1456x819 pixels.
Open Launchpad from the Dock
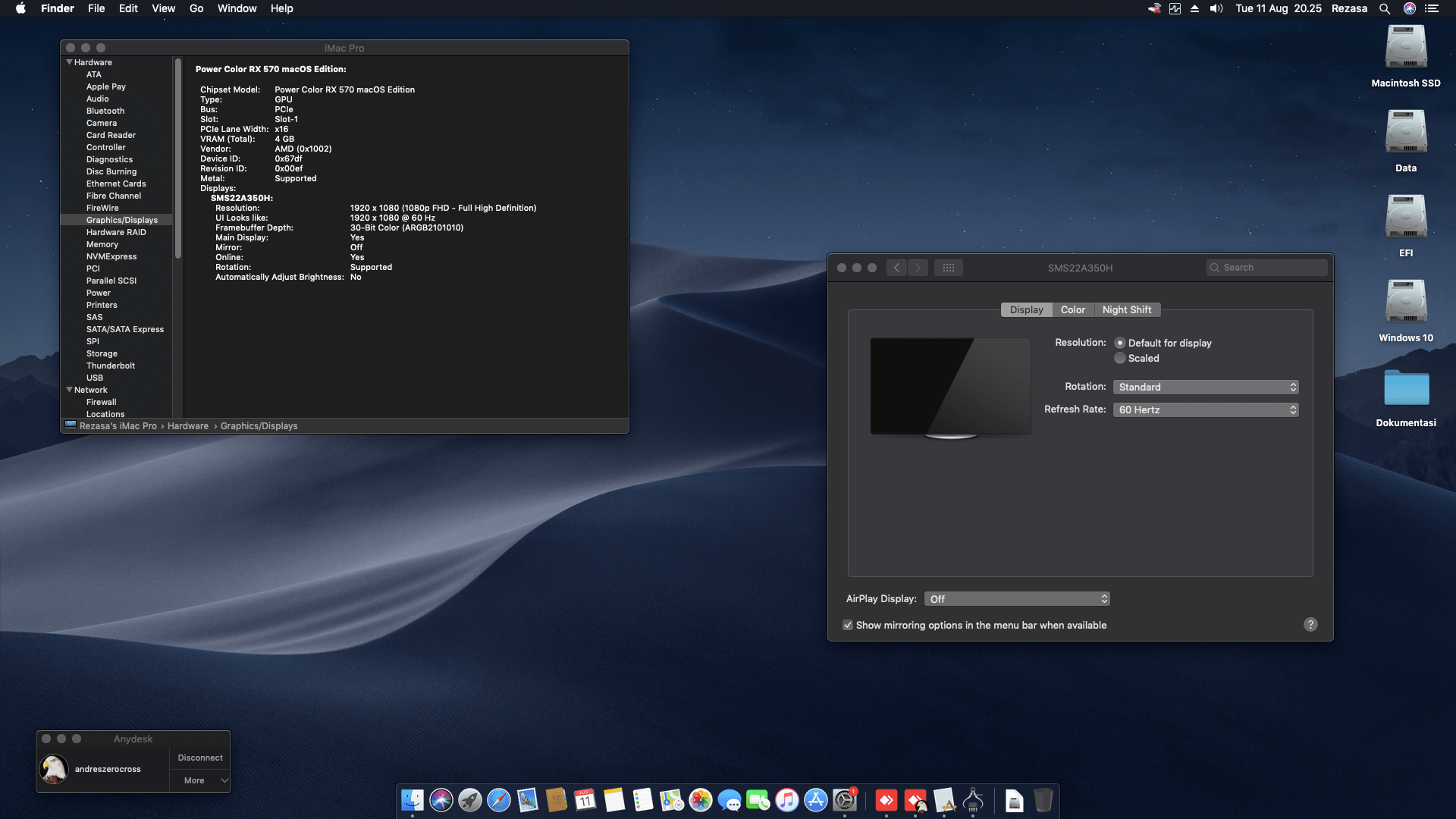(471, 800)
